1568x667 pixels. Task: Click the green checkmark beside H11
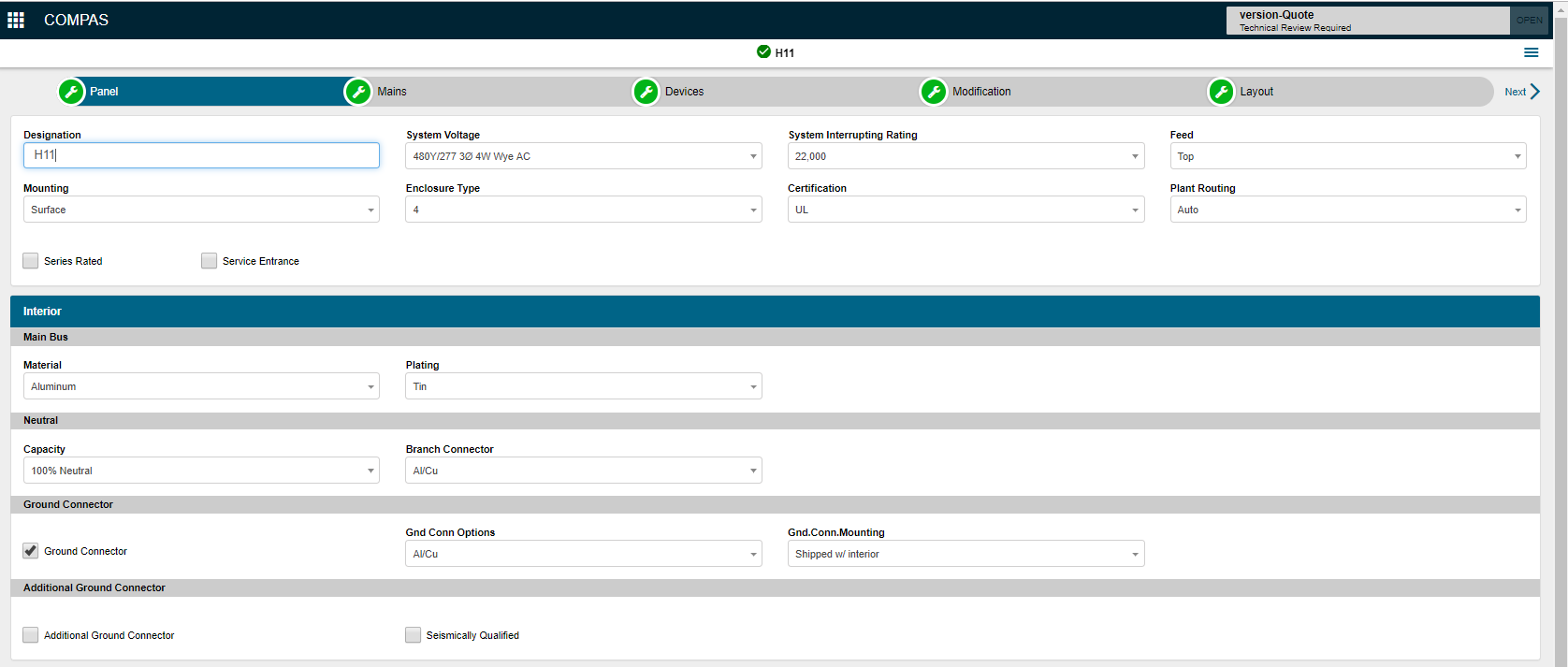click(x=763, y=52)
